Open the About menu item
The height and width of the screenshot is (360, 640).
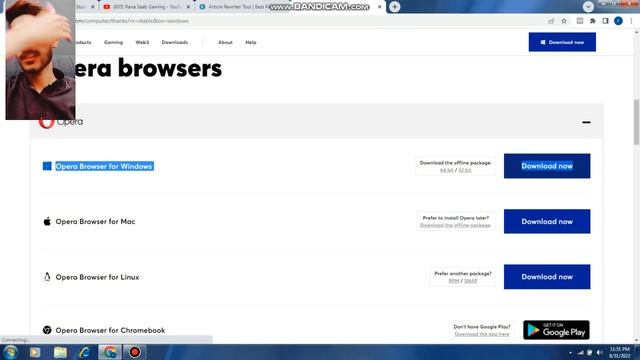[225, 42]
